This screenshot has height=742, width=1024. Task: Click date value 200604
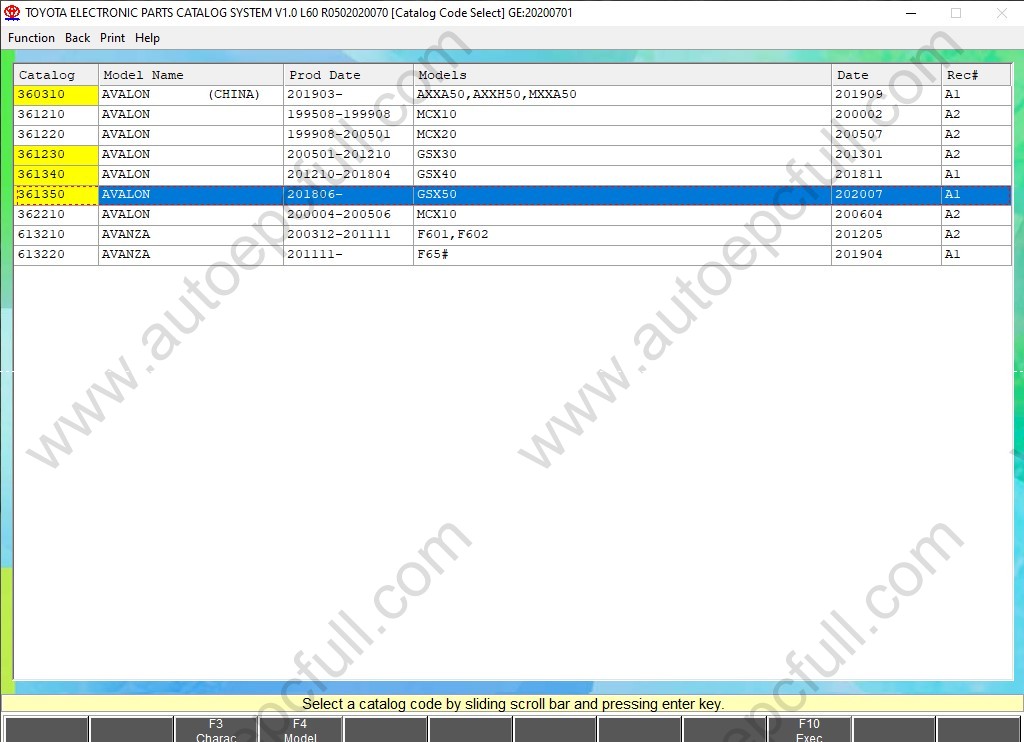click(x=886, y=214)
